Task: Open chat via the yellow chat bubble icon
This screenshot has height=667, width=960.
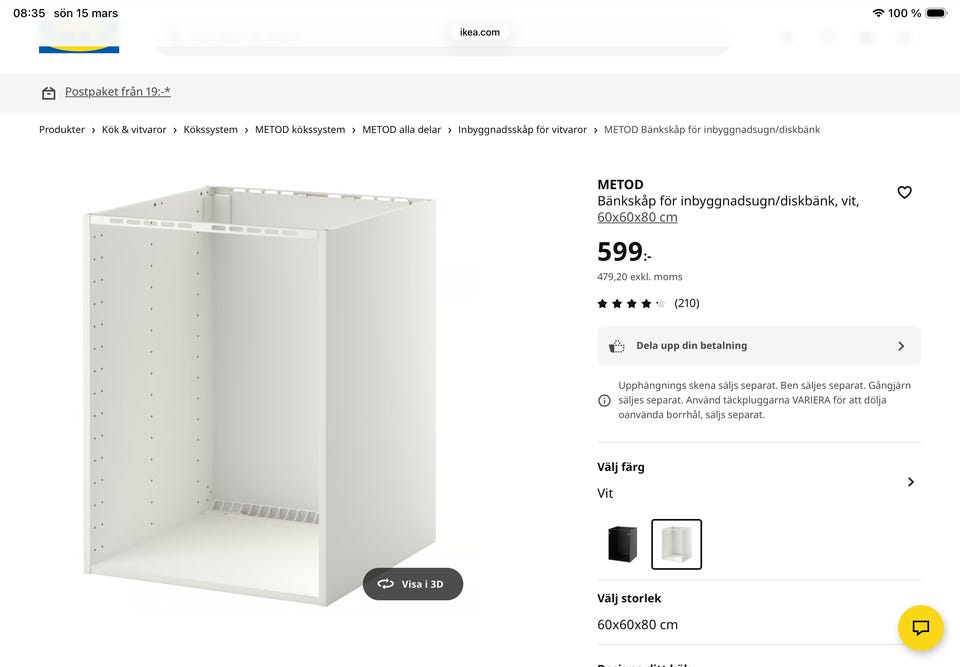Action: pyautogui.click(x=919, y=628)
